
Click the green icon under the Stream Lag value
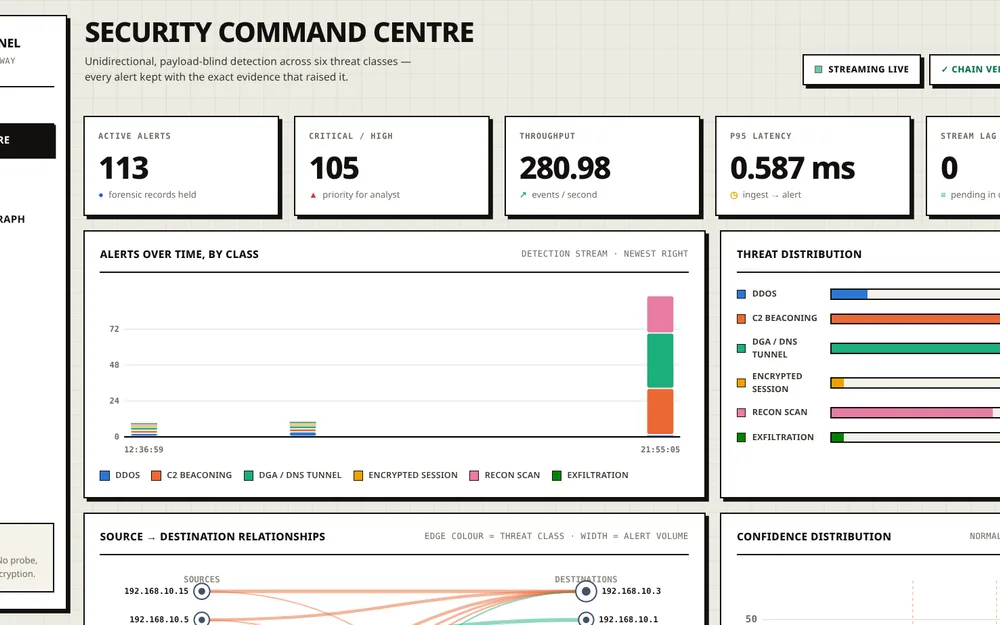coord(943,195)
